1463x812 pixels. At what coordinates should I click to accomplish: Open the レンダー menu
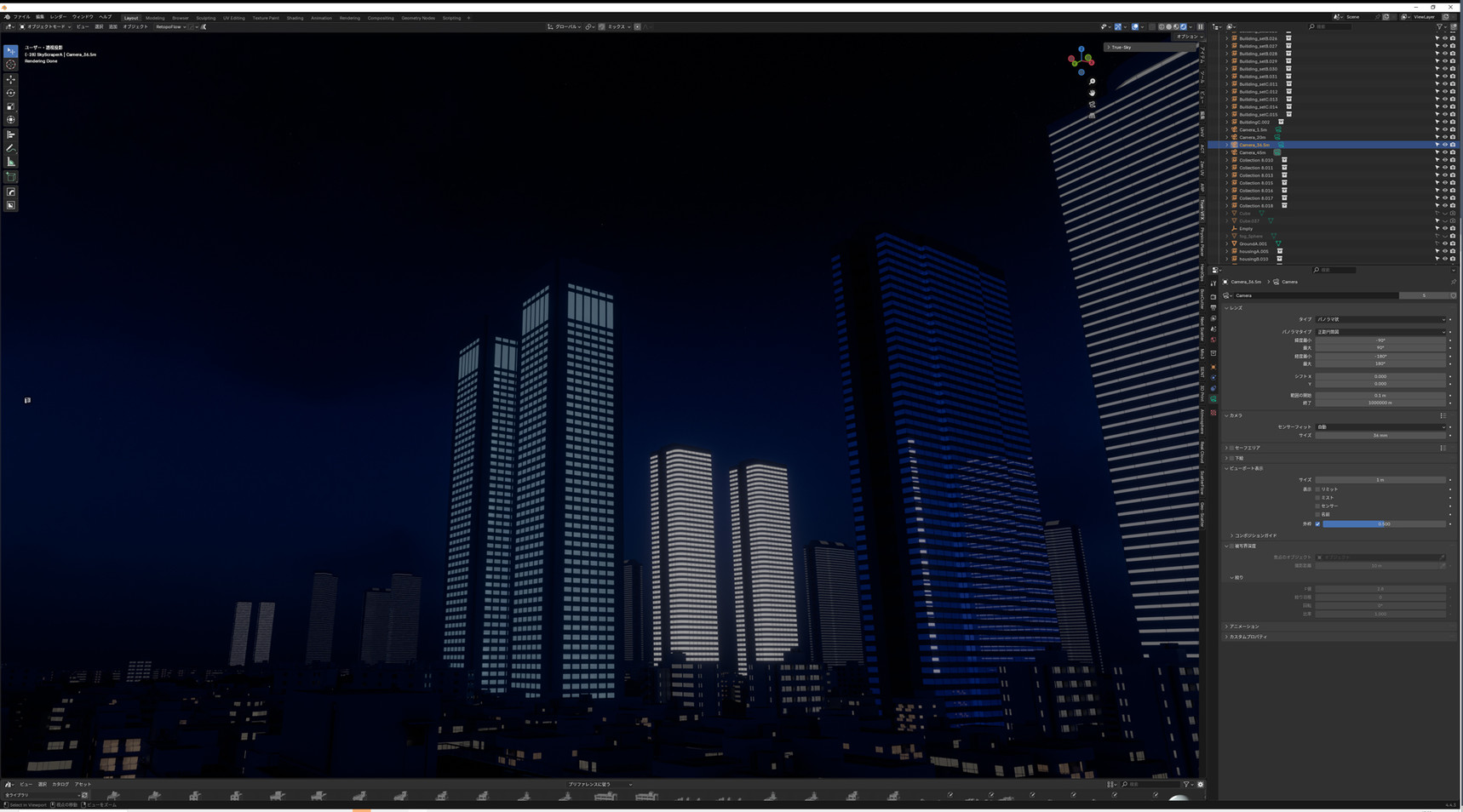(x=57, y=17)
